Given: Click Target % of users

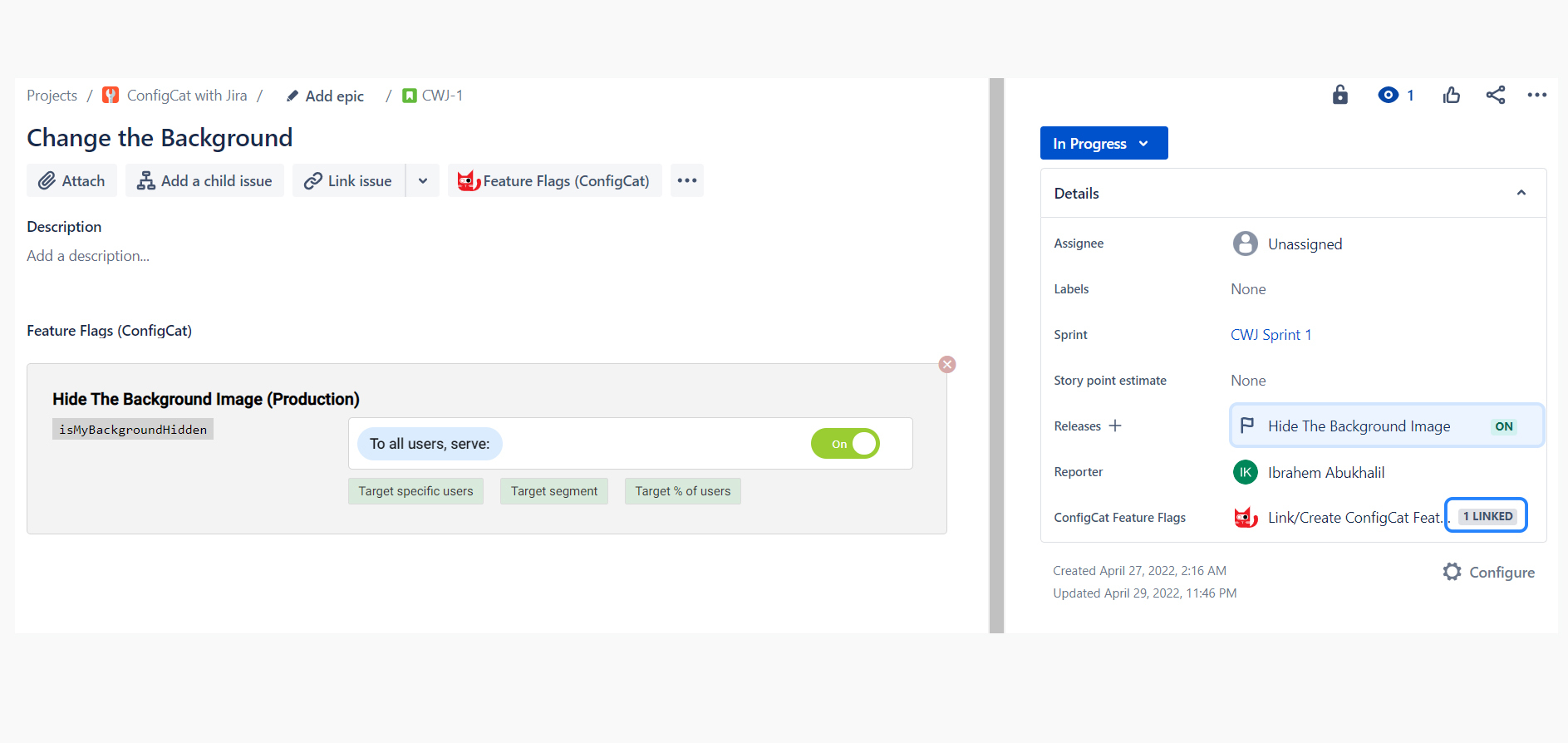Looking at the screenshot, I should [x=683, y=491].
